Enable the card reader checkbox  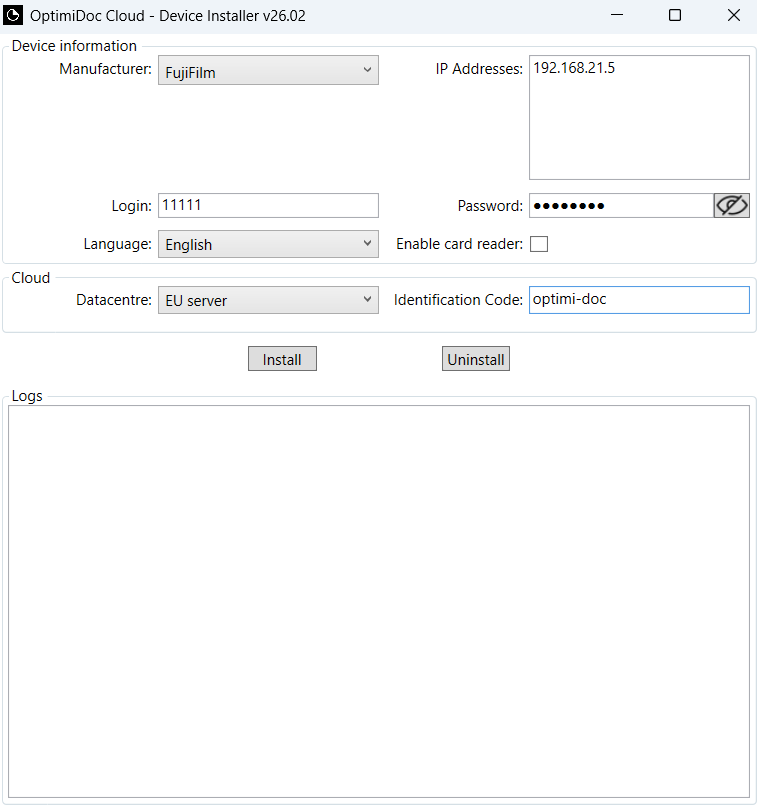point(539,244)
